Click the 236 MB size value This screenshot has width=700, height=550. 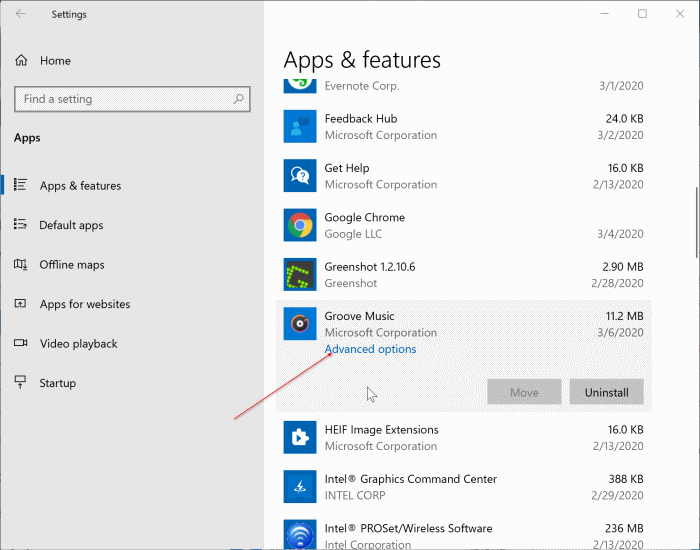(x=624, y=529)
